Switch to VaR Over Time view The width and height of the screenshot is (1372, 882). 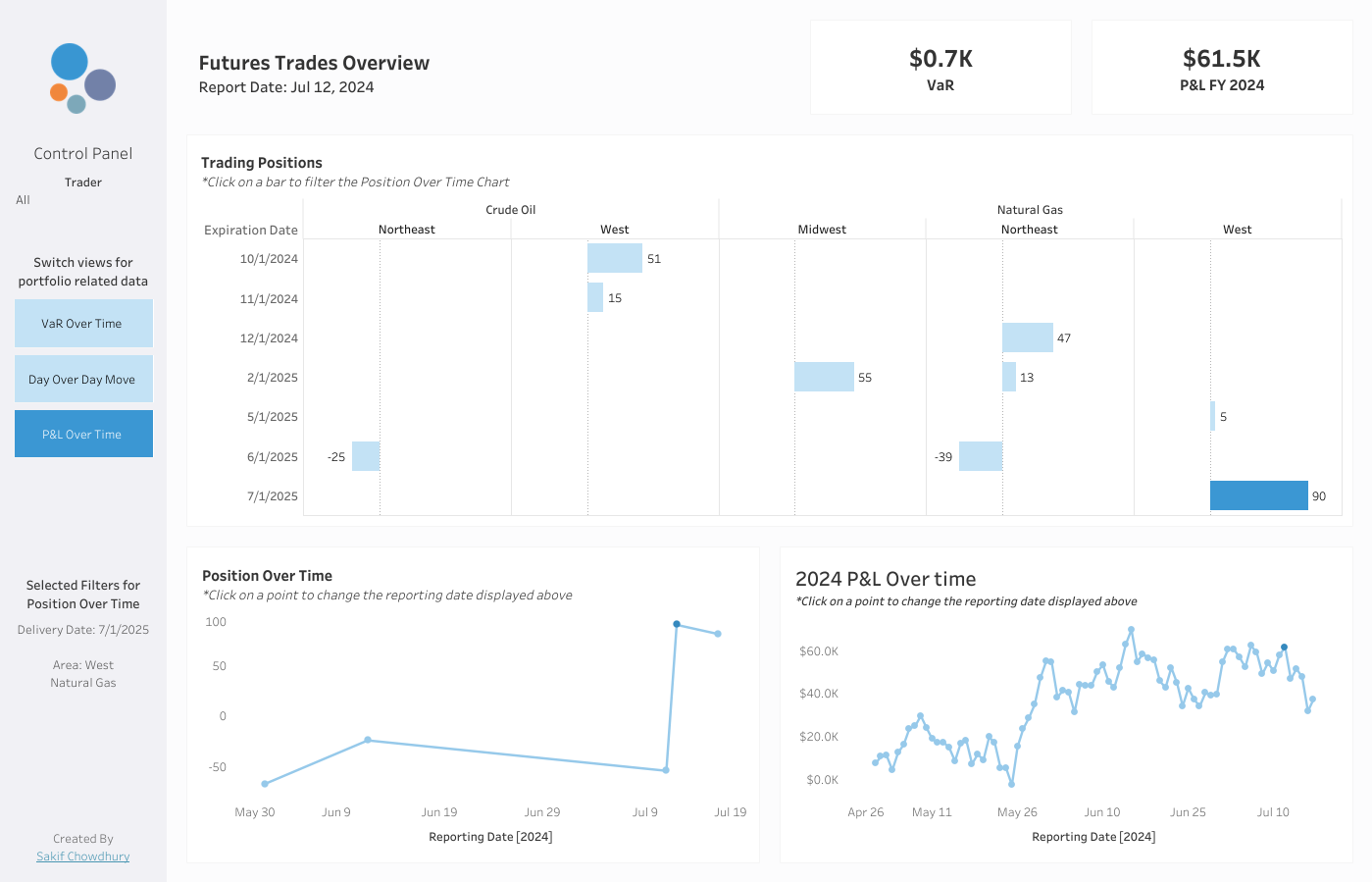pyautogui.click(x=83, y=324)
